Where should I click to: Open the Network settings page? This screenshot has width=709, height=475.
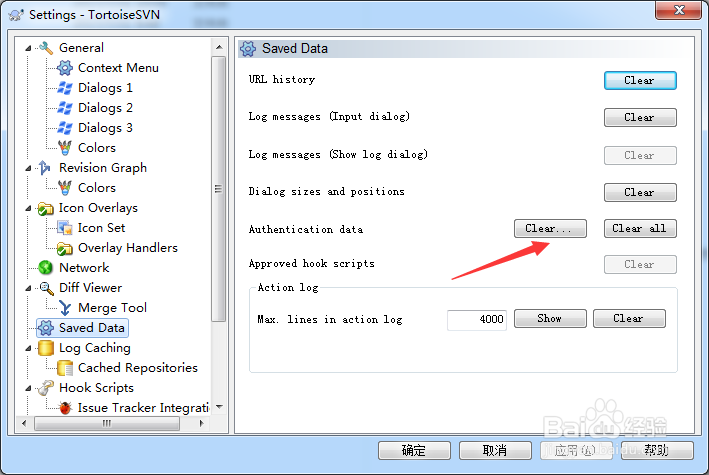pos(84,268)
